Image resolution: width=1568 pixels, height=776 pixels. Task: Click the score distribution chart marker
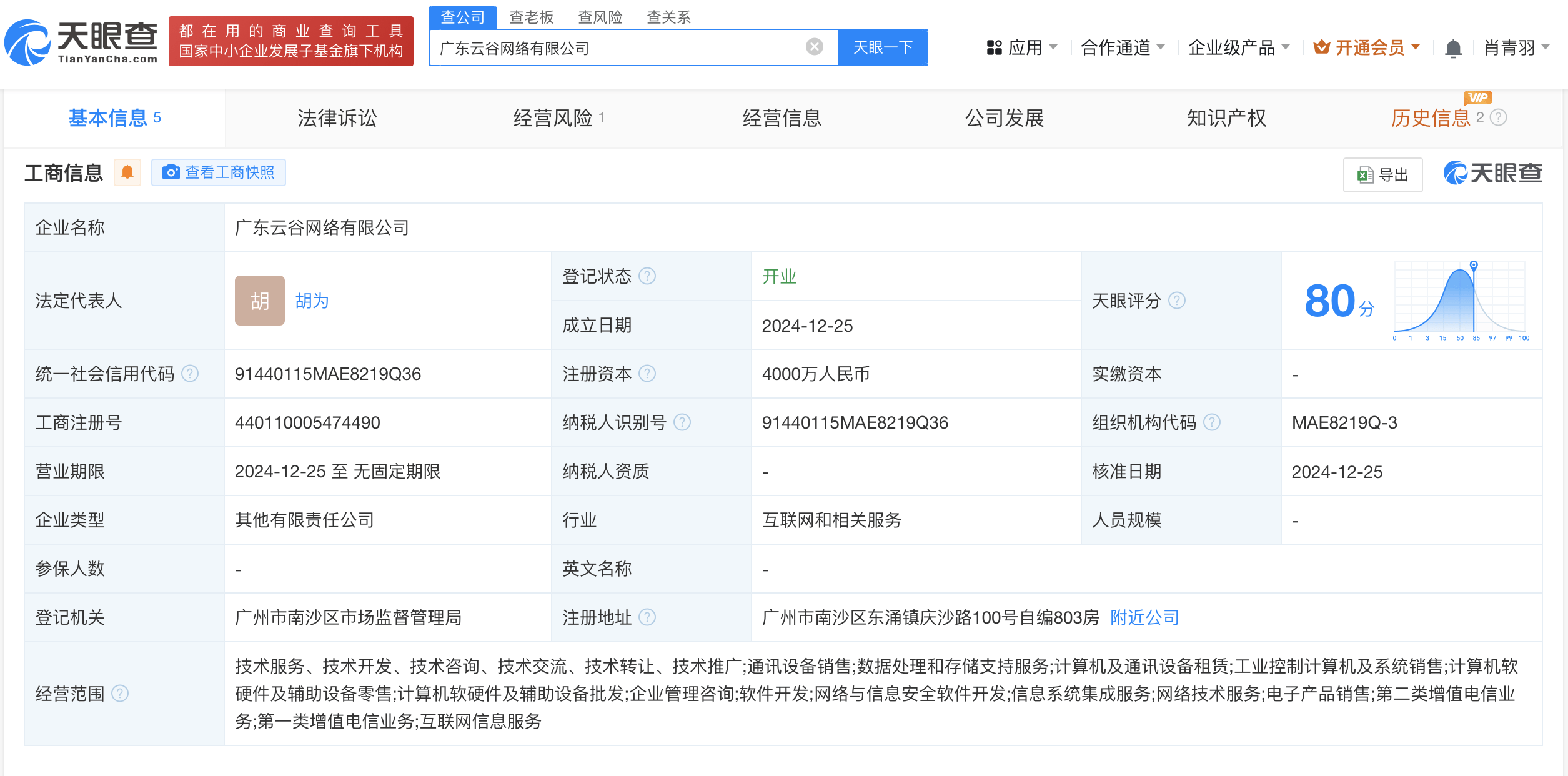pos(1474,266)
